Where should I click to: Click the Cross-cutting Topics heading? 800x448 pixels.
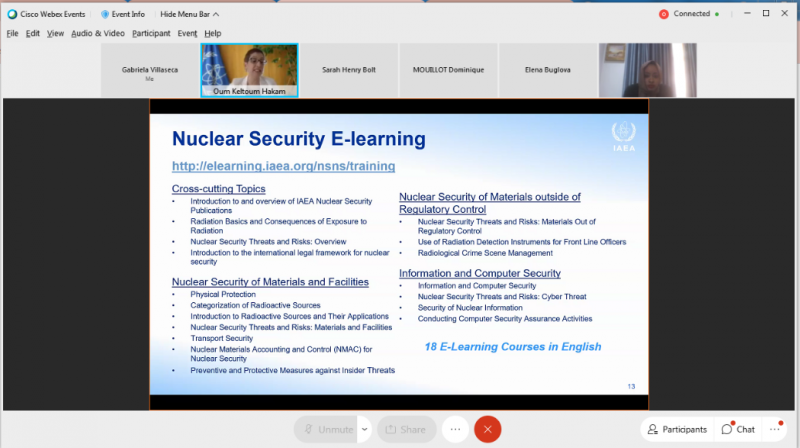(218, 189)
